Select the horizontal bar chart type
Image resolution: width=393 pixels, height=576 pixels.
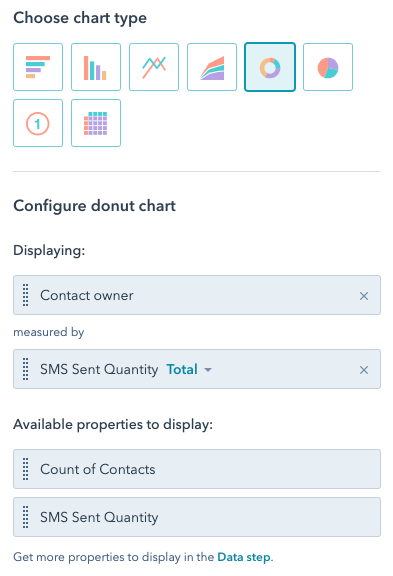38,67
